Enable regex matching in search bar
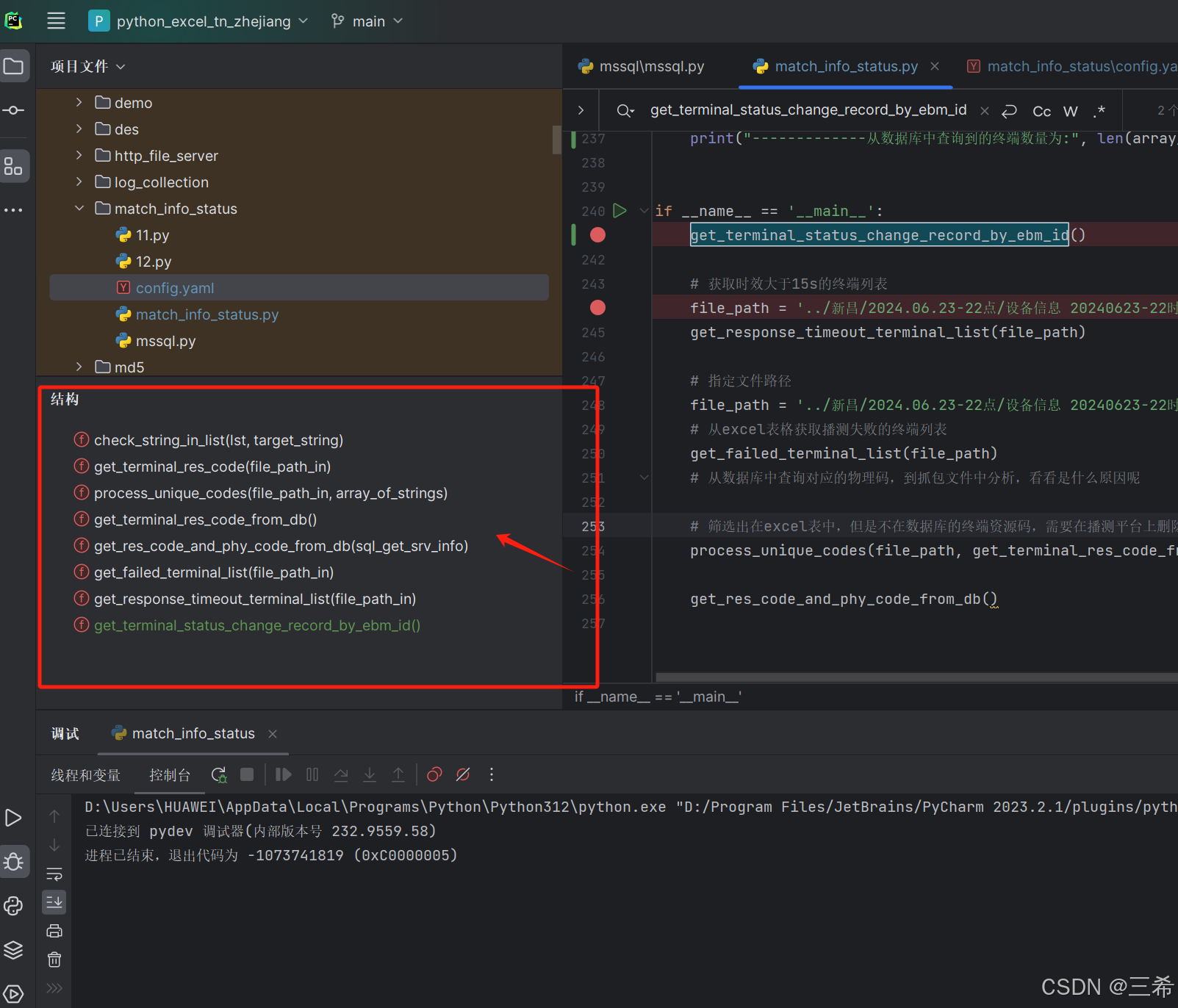This screenshot has width=1178, height=1008. tap(1099, 111)
